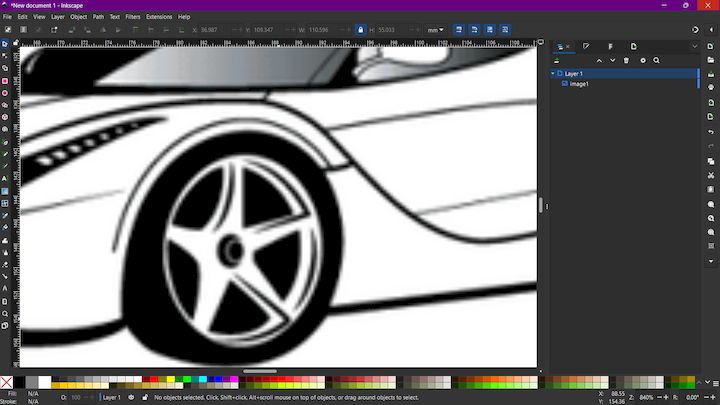
Task: Select the Mesh gradient tool
Action: point(5,203)
